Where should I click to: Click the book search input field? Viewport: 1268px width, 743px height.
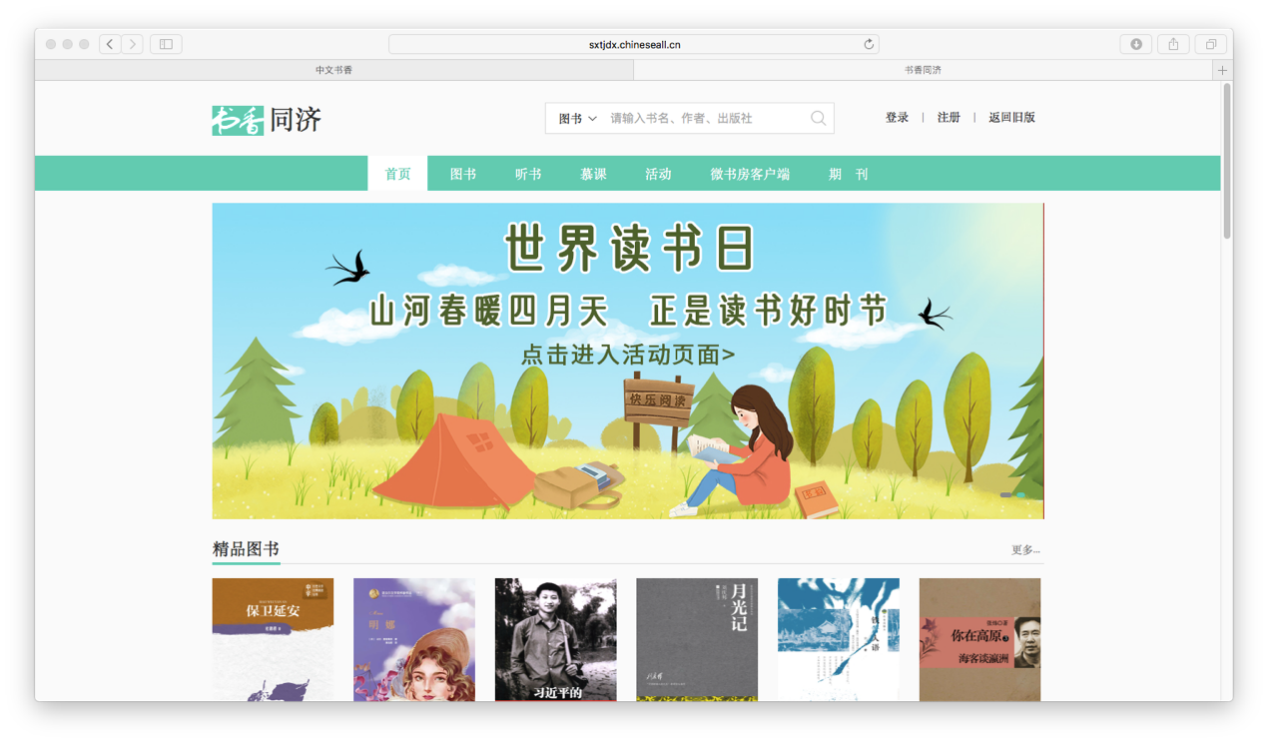[x=705, y=118]
